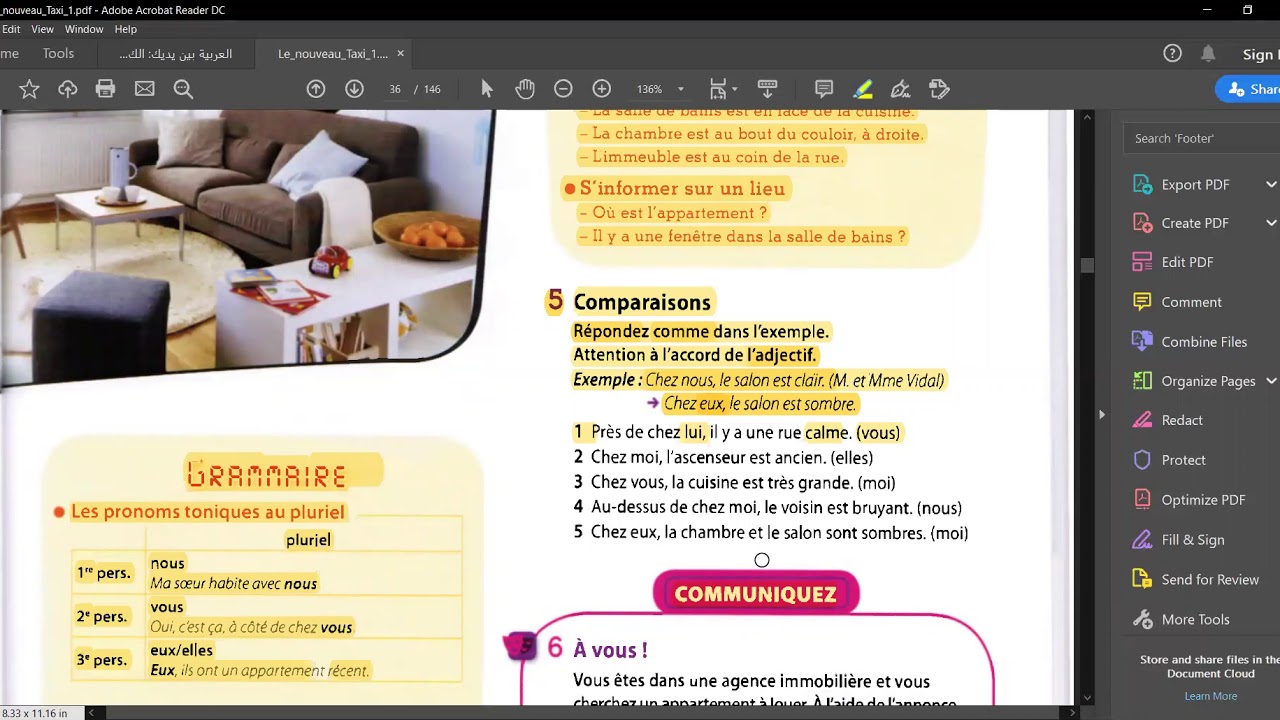Open the Help menu

[125, 29]
